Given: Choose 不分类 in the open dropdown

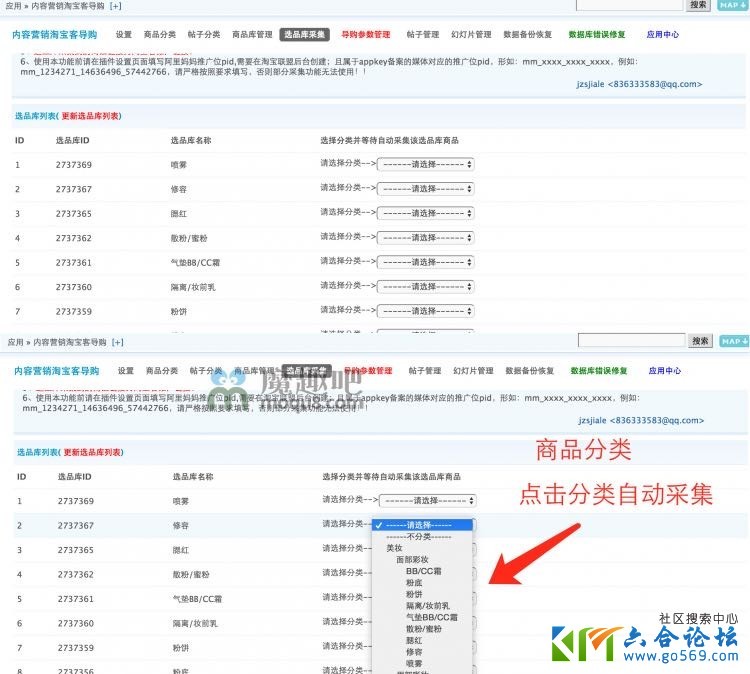Looking at the screenshot, I should pyautogui.click(x=422, y=537).
